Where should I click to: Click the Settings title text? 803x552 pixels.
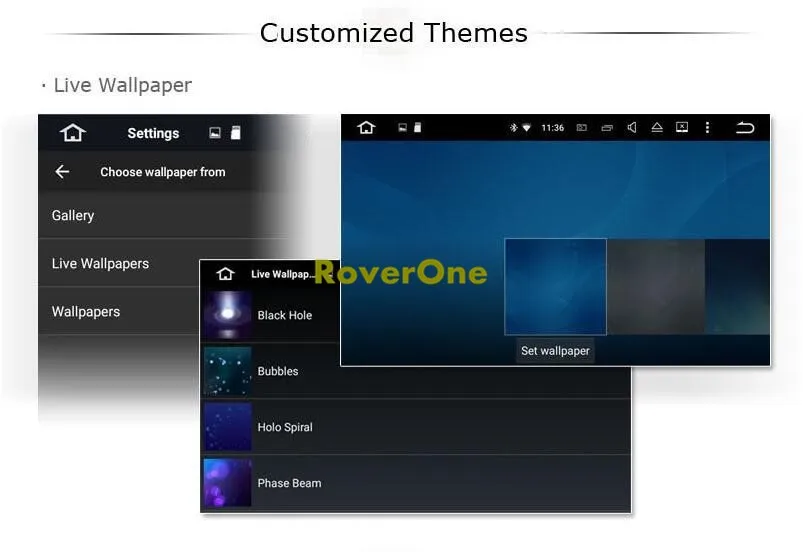(153, 133)
